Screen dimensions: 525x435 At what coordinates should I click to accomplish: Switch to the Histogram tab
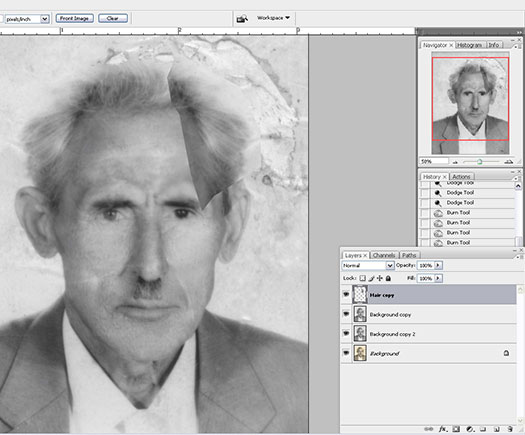tap(469, 45)
